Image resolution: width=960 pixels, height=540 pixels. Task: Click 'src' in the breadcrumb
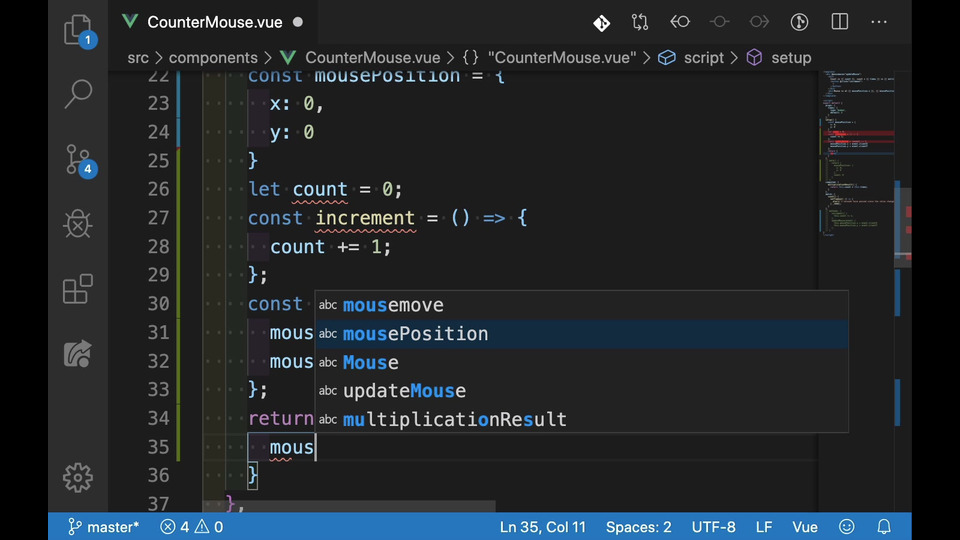(138, 58)
